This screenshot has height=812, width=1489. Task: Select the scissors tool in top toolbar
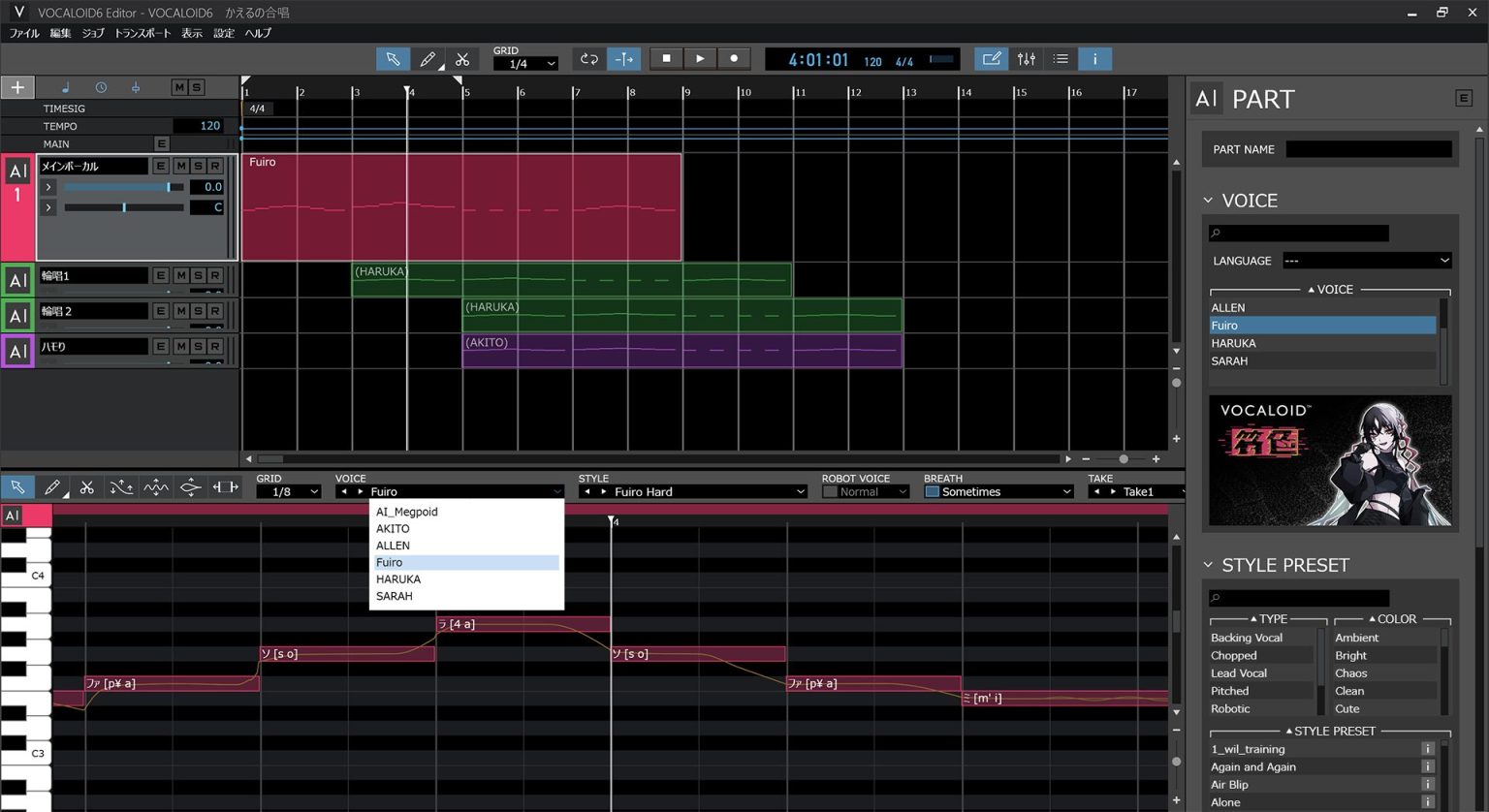tap(462, 59)
